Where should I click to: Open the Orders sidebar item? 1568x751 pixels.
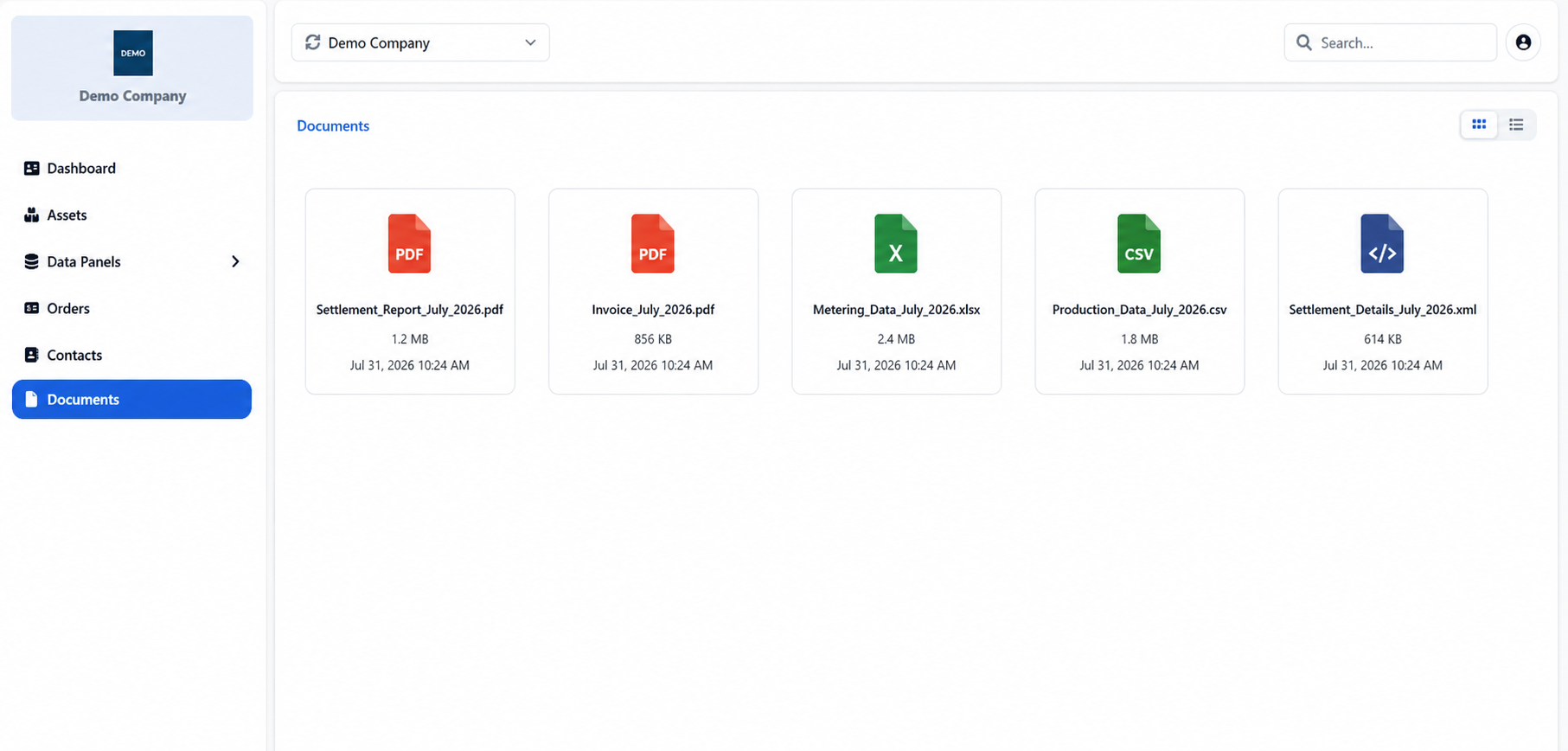click(x=131, y=308)
